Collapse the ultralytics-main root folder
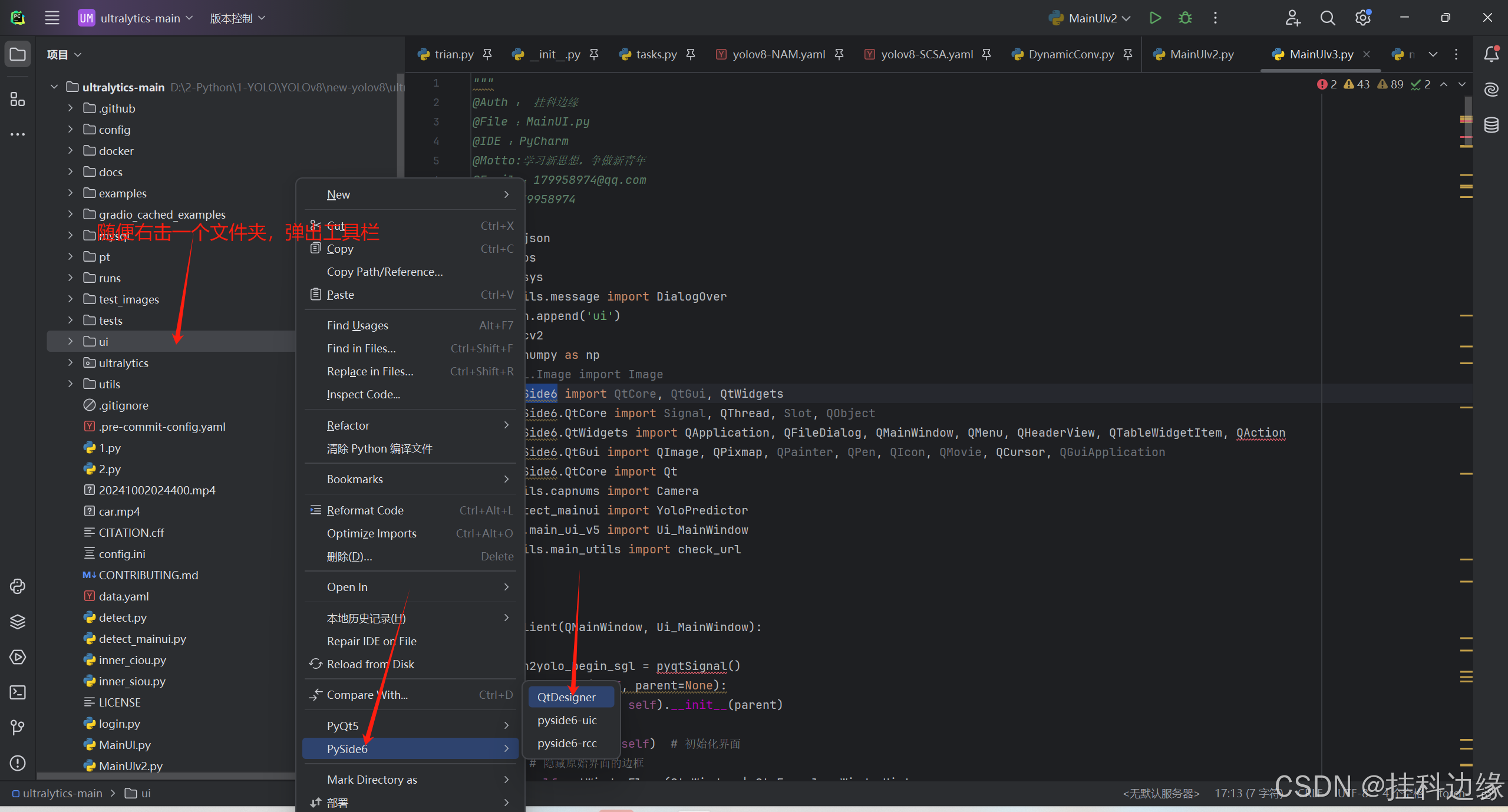1508x812 pixels. pos(54,87)
